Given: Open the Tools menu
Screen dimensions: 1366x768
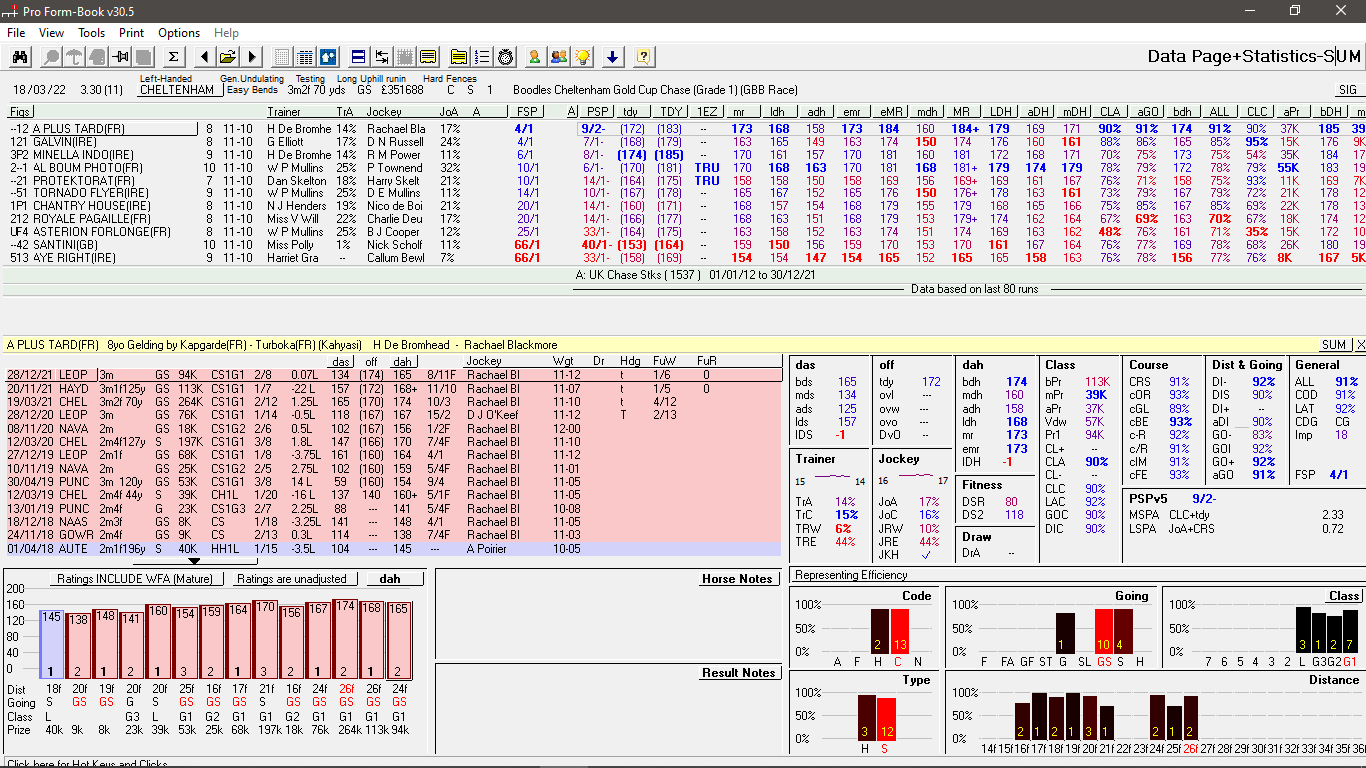Looking at the screenshot, I should coord(91,33).
